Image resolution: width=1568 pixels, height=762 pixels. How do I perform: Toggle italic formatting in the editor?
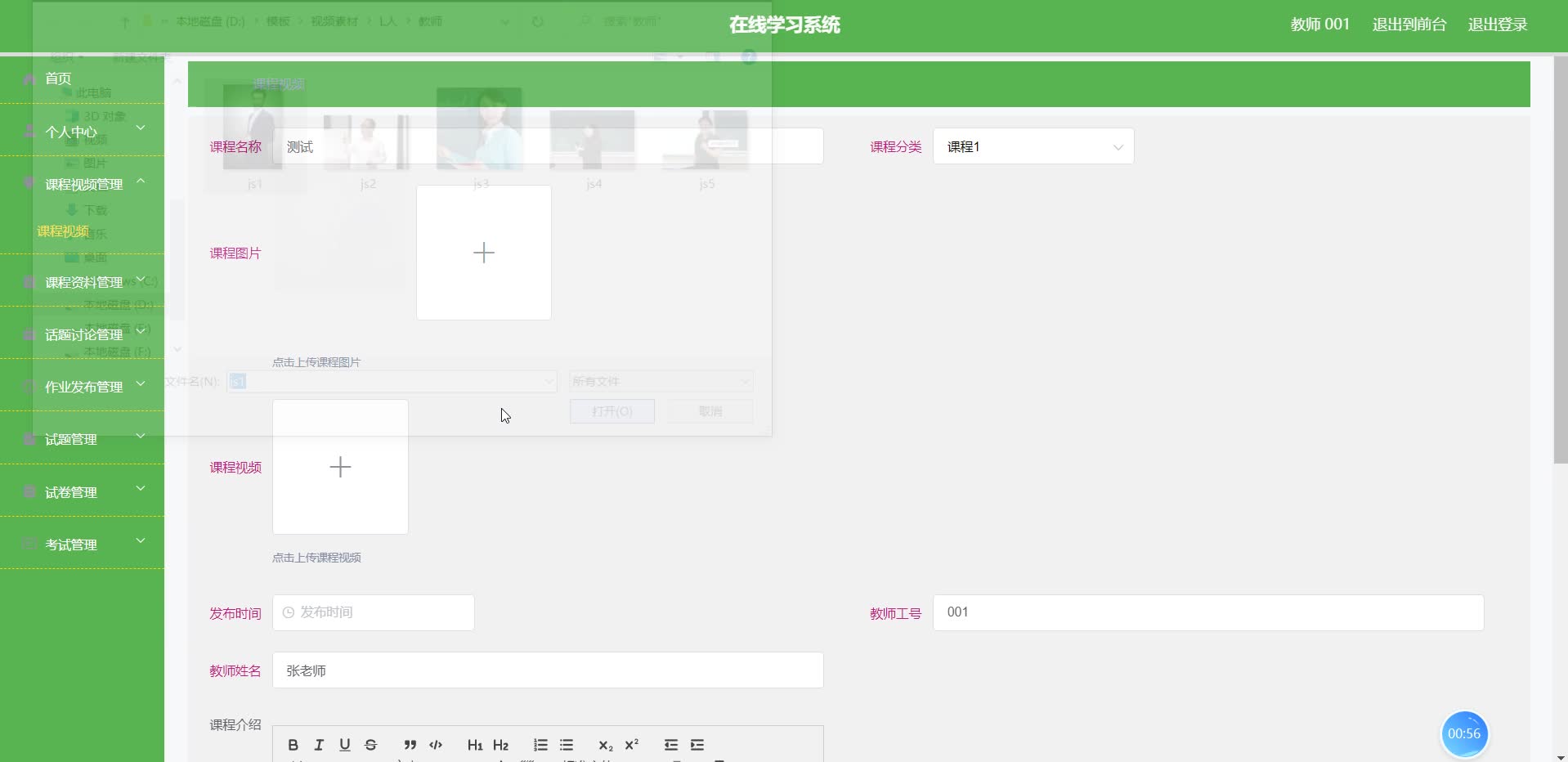[x=319, y=745]
